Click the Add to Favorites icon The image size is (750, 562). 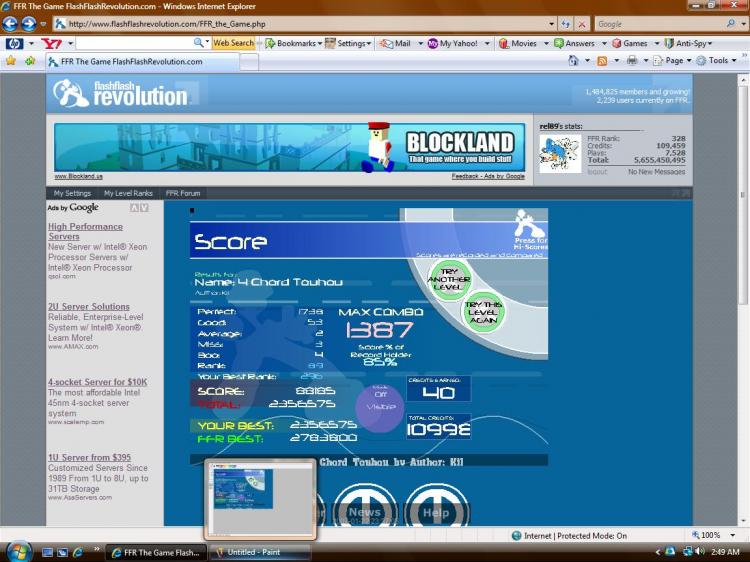(x=30, y=61)
